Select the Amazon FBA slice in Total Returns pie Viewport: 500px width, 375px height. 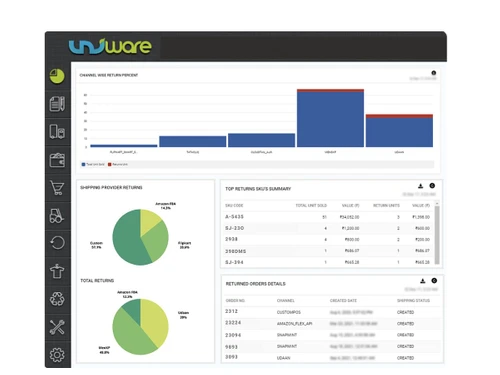coord(133,309)
